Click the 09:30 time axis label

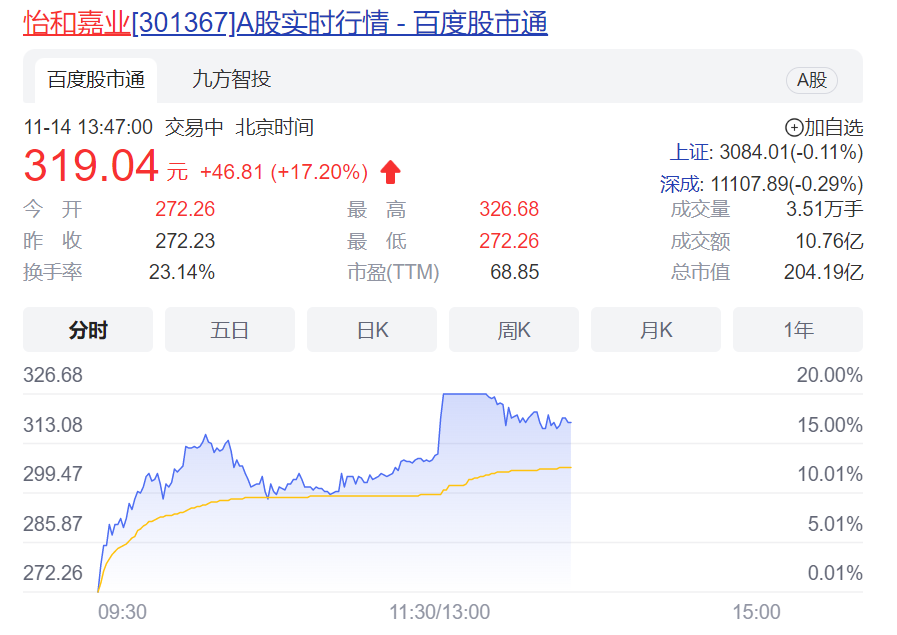tap(122, 612)
